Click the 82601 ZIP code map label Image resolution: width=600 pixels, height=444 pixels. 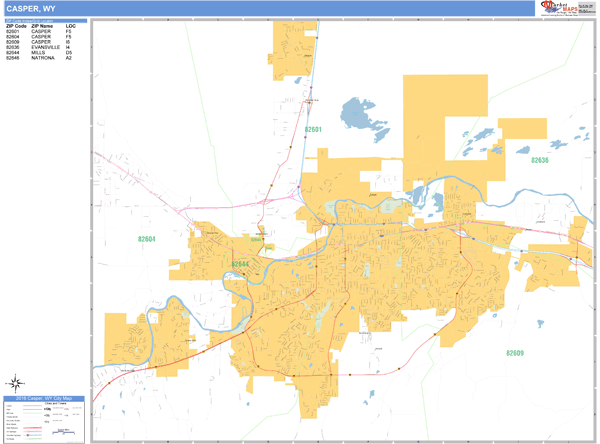(x=313, y=130)
